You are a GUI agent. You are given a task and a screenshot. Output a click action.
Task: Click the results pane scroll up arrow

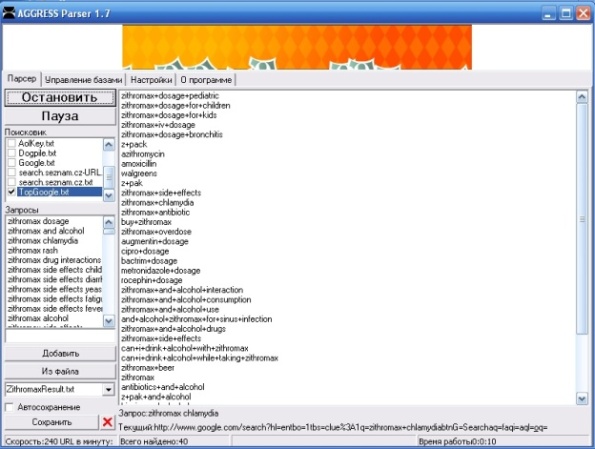(582, 97)
